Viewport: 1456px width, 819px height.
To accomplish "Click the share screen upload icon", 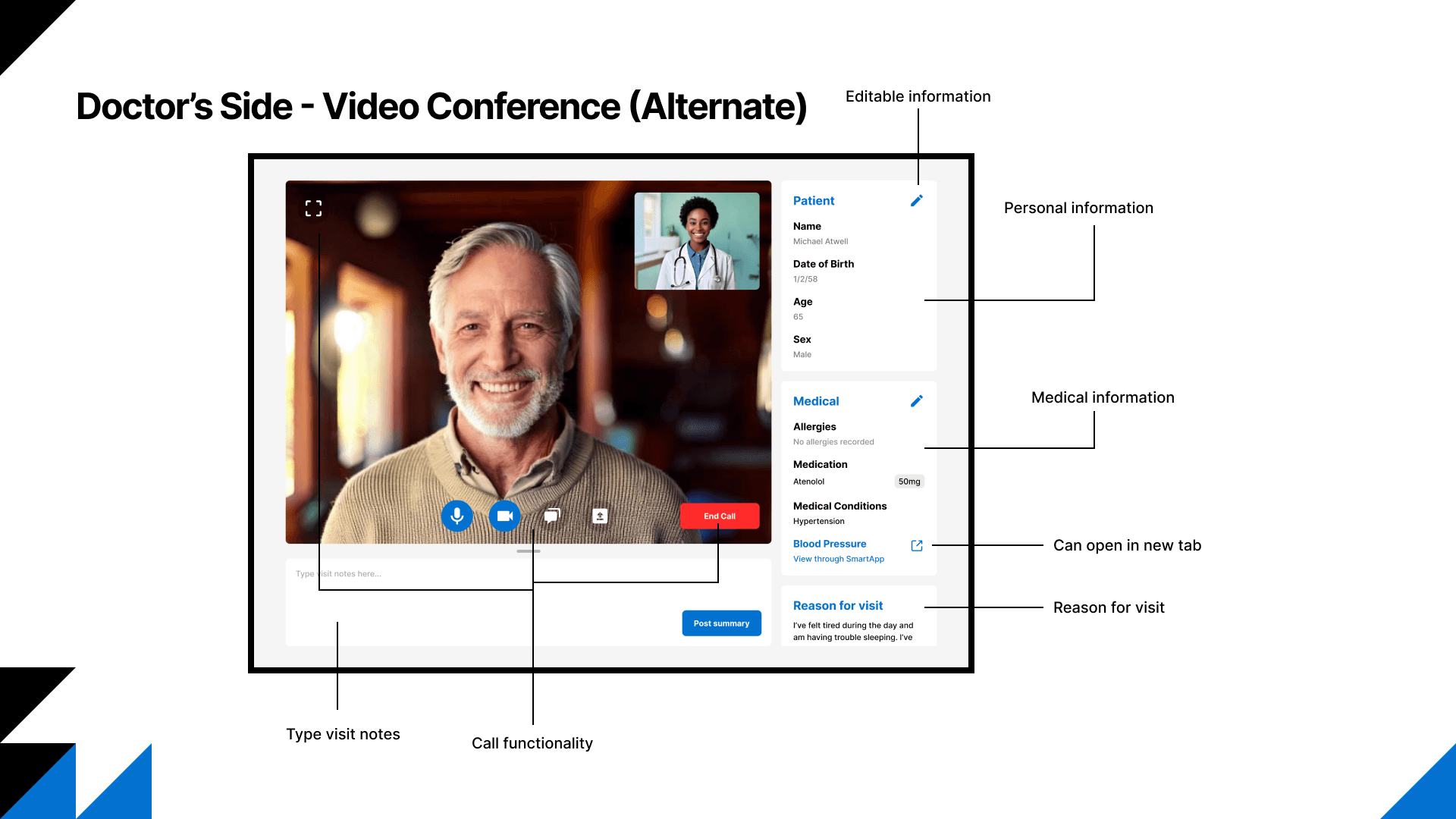I will (x=600, y=516).
